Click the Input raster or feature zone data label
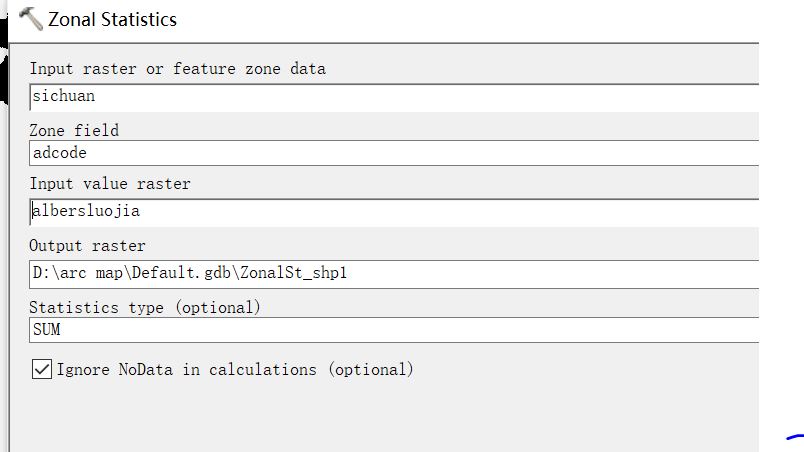 point(177,69)
